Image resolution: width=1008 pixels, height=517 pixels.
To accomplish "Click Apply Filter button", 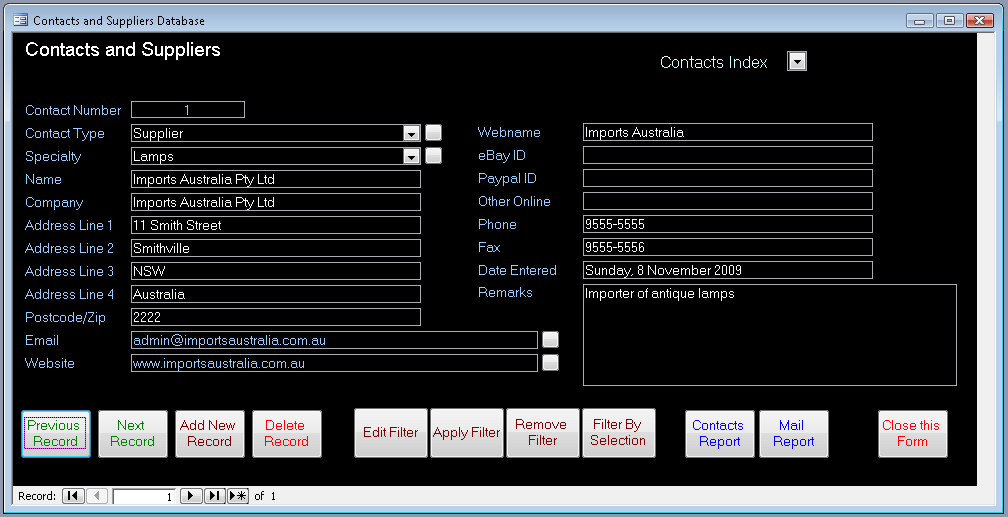I will (467, 433).
